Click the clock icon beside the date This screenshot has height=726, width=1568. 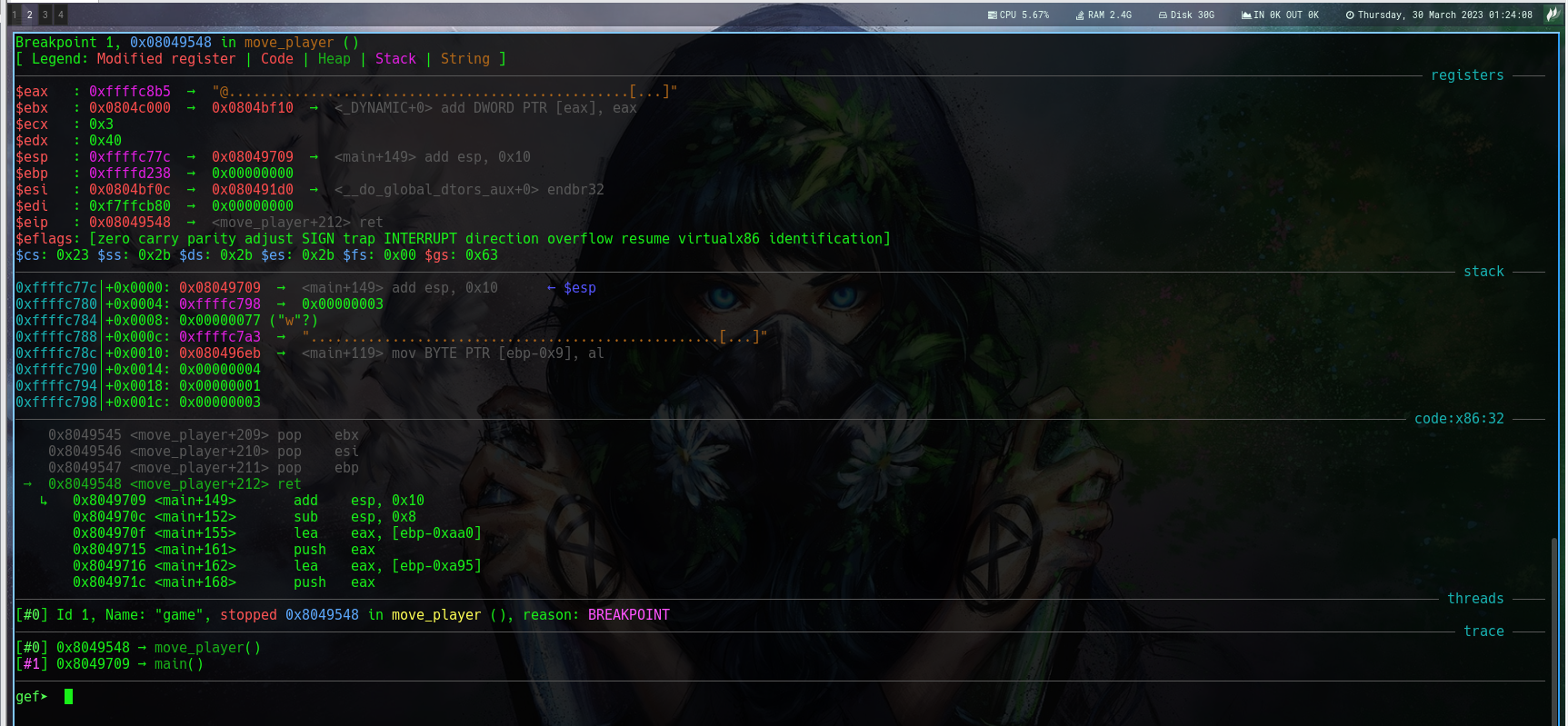[x=1350, y=15]
